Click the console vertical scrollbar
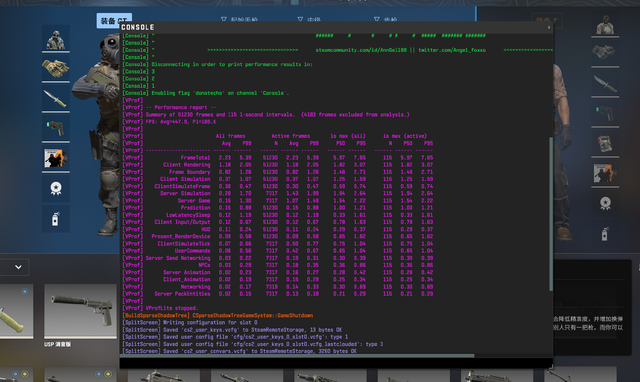Viewport: 640px width, 382px height. pos(551,214)
